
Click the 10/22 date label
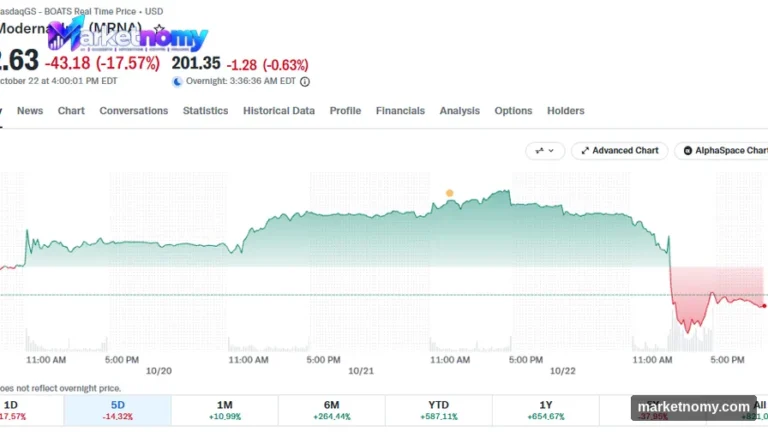(x=563, y=371)
